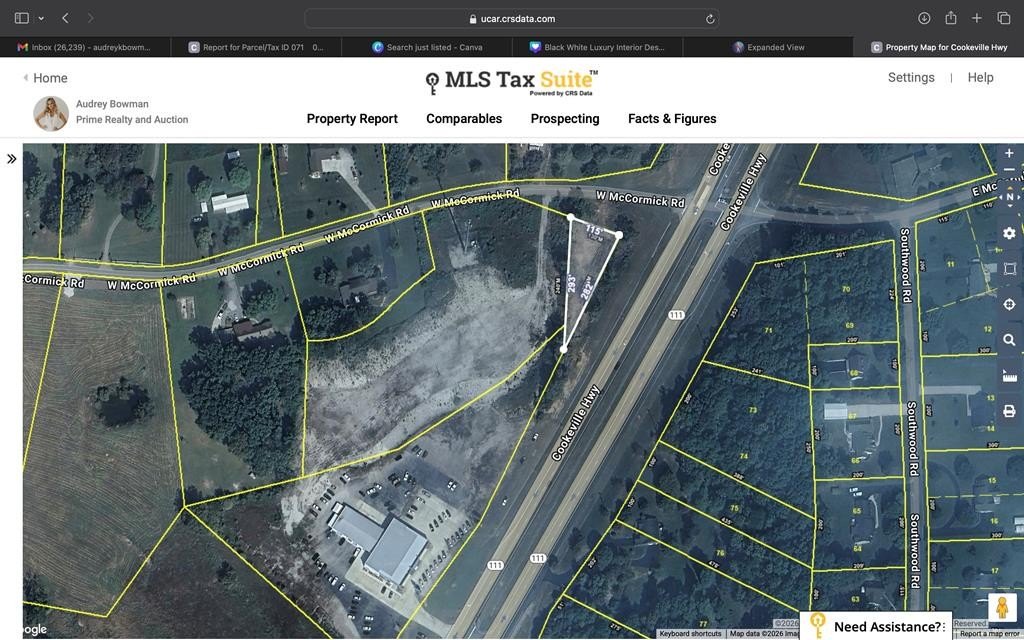Screen dimensions: 1024x640
Task: Reset map orientation with compass N
Action: (x=1009, y=197)
